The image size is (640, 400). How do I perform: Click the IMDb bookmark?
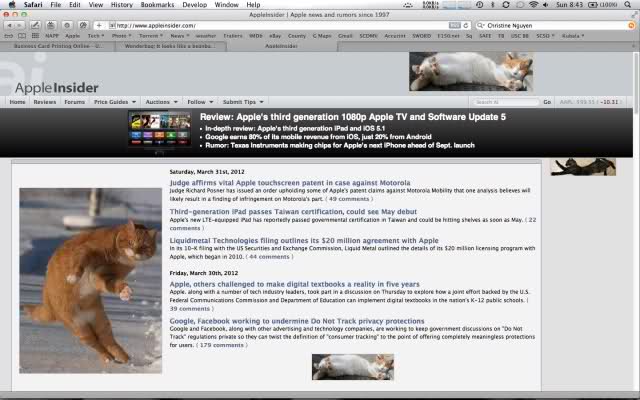click(x=256, y=36)
